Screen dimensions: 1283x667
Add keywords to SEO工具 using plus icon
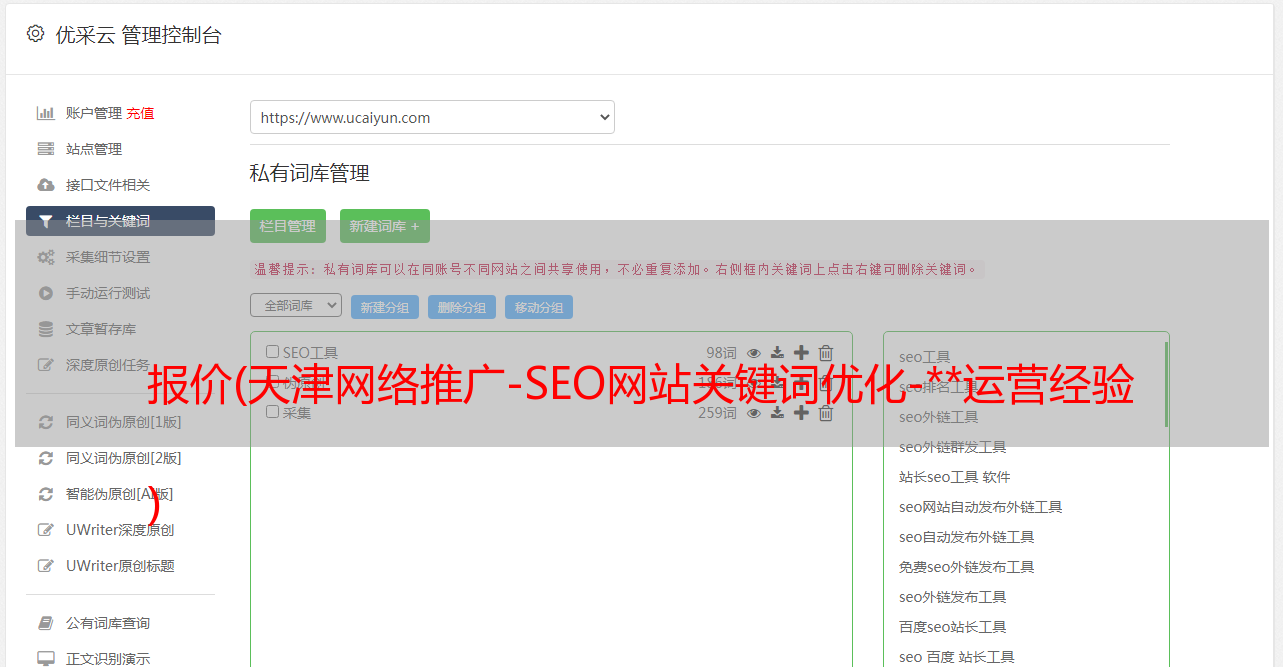click(x=801, y=353)
